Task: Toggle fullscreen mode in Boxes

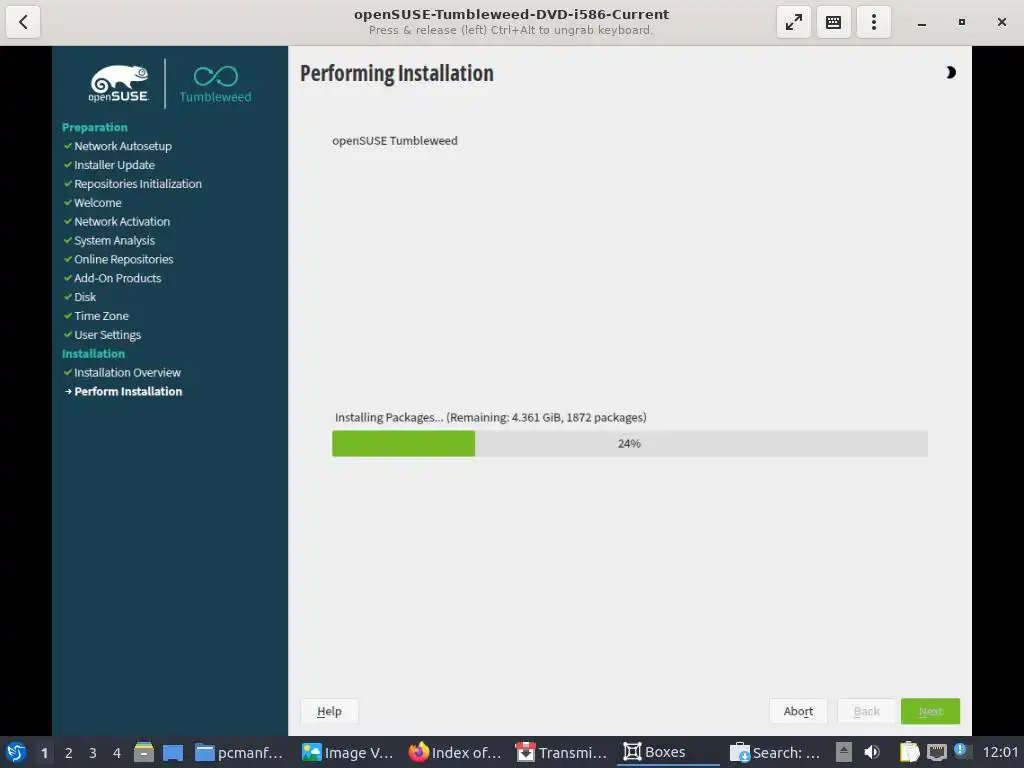Action: [x=793, y=22]
